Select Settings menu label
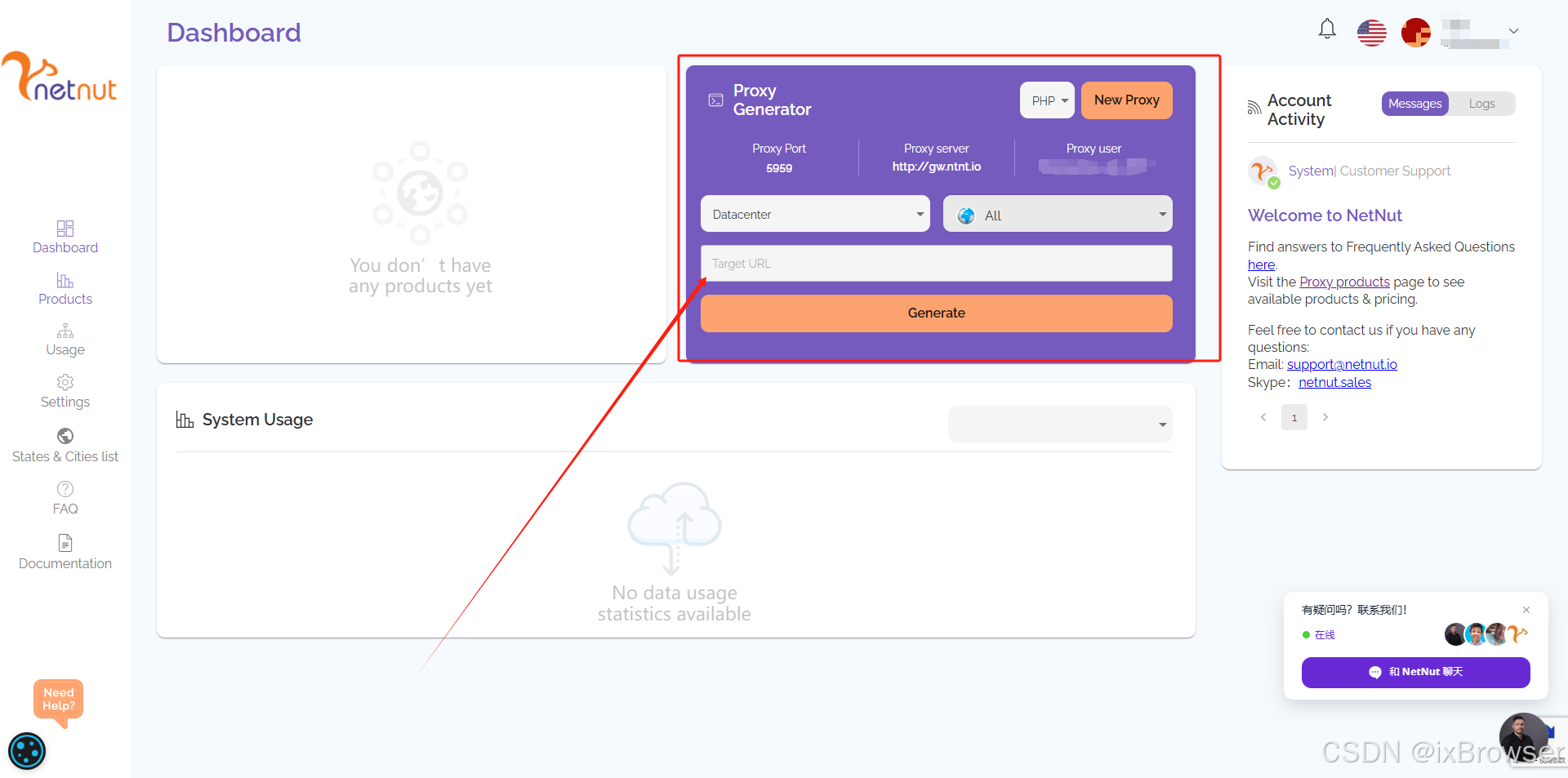The width and height of the screenshot is (1568, 778). (x=65, y=402)
